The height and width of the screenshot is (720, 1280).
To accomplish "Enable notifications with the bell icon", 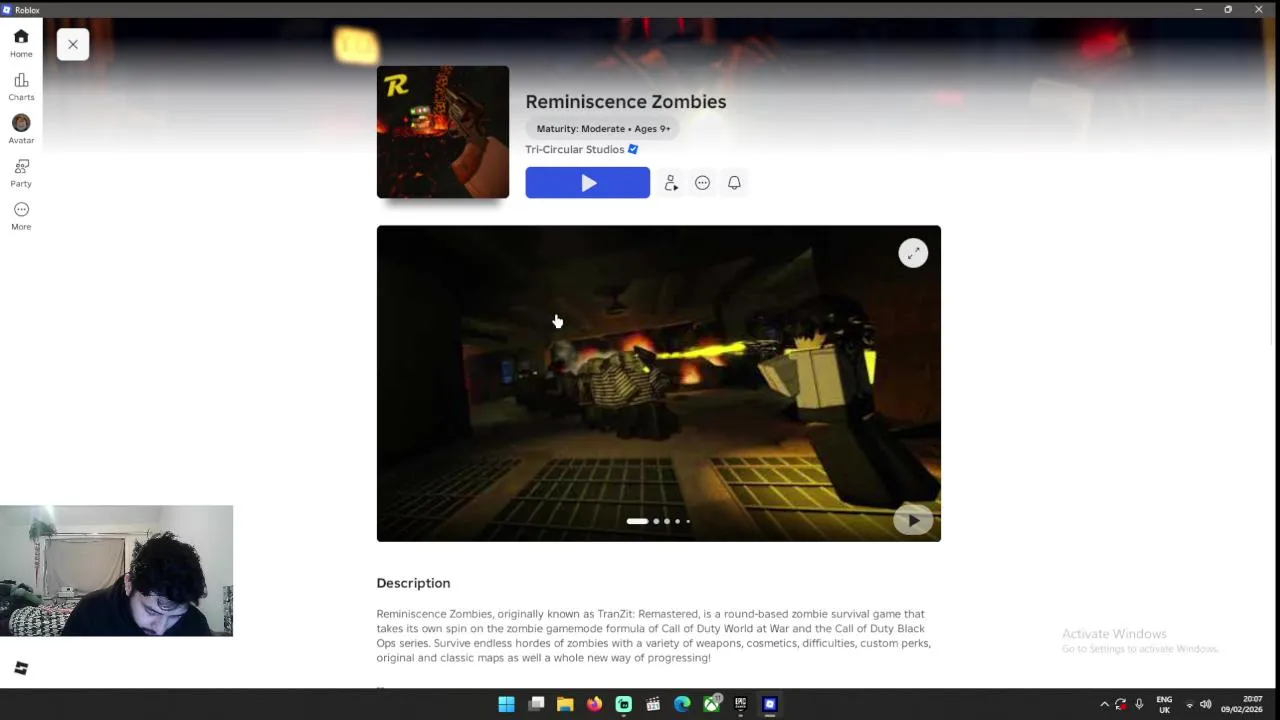I will (x=734, y=183).
